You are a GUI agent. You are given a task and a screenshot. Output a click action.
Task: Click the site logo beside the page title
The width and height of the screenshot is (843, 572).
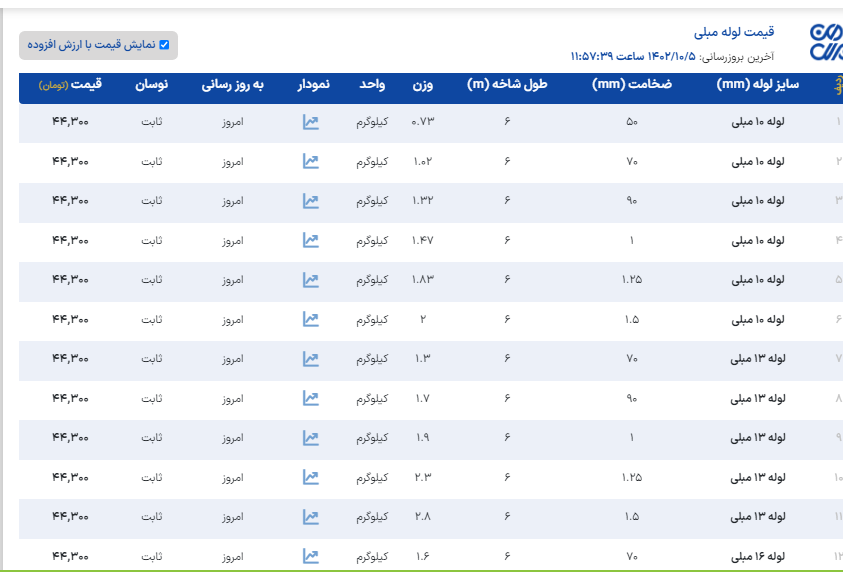[824, 43]
